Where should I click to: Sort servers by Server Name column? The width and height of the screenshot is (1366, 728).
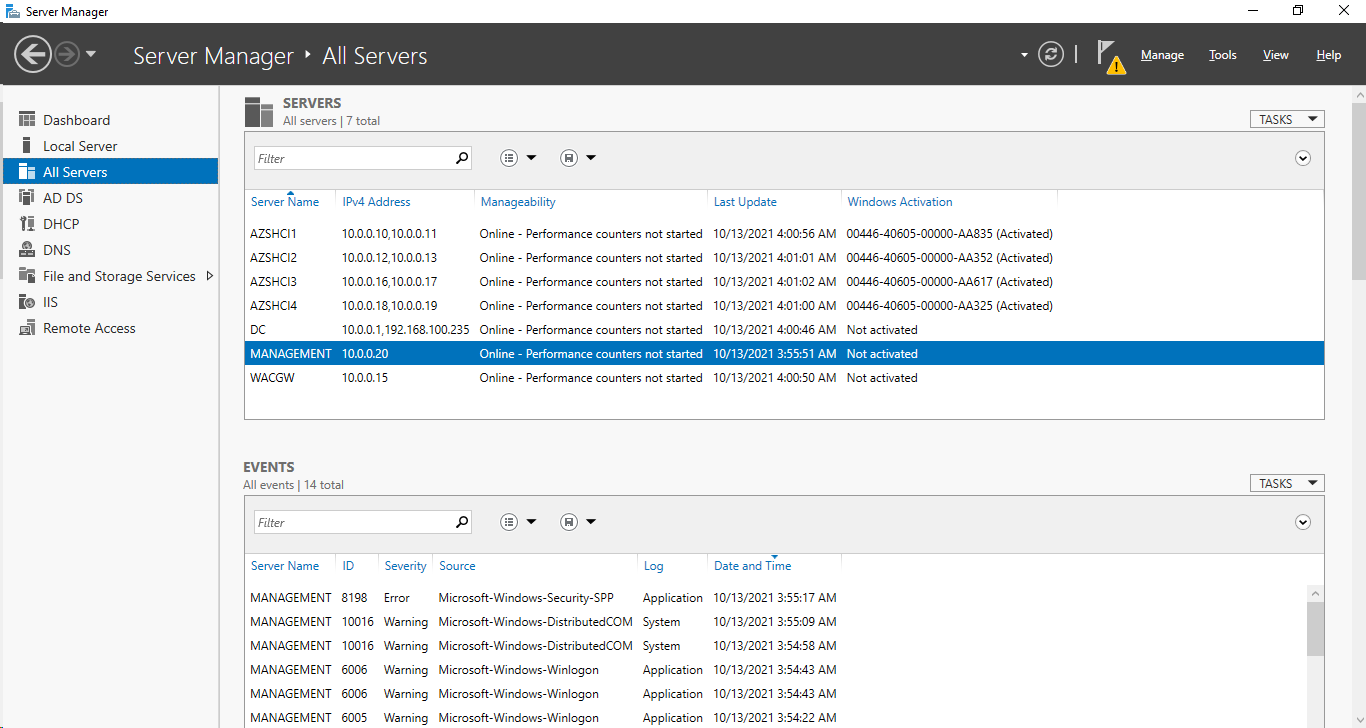[285, 202]
